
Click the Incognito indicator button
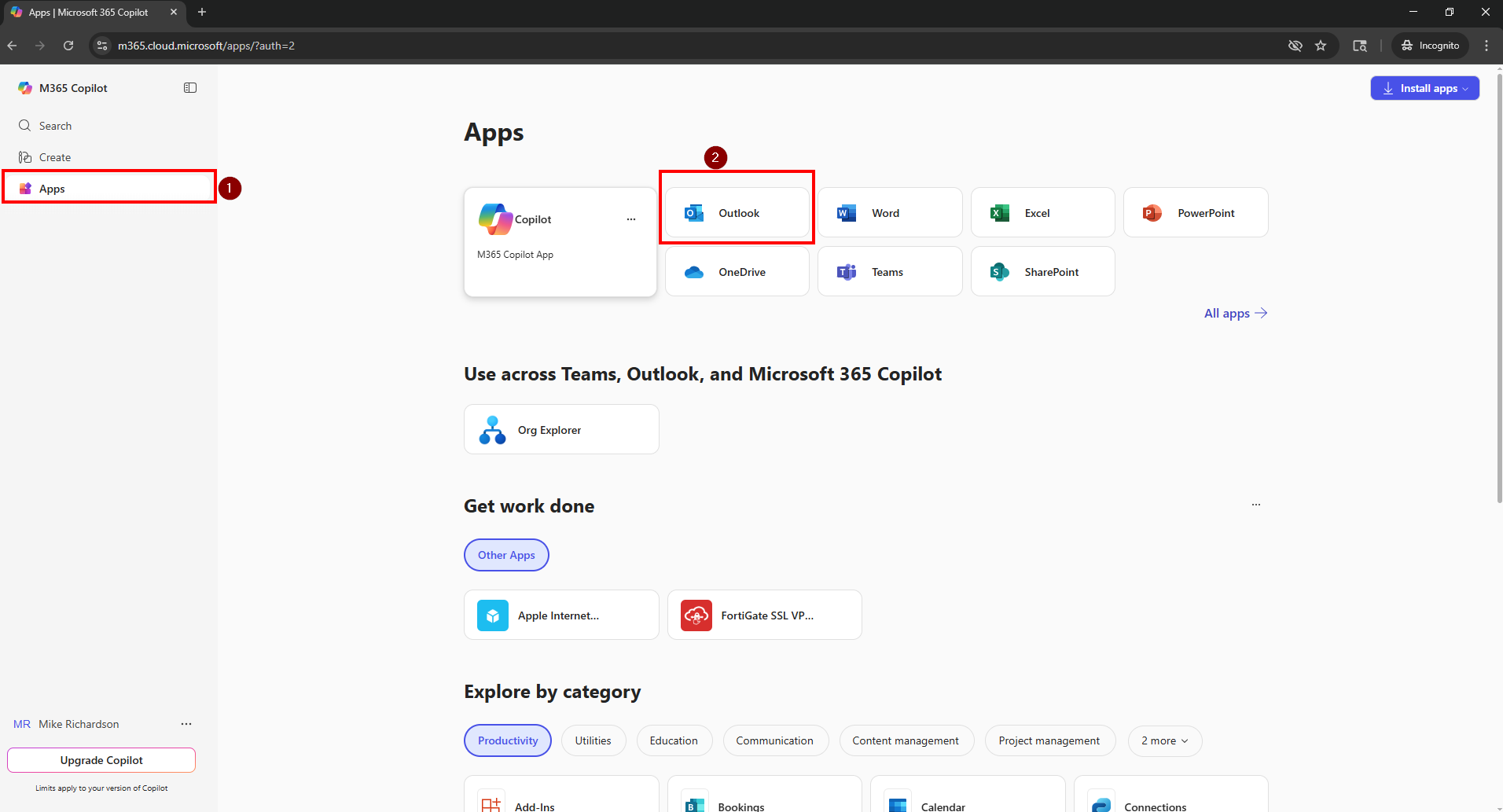pyautogui.click(x=1431, y=46)
